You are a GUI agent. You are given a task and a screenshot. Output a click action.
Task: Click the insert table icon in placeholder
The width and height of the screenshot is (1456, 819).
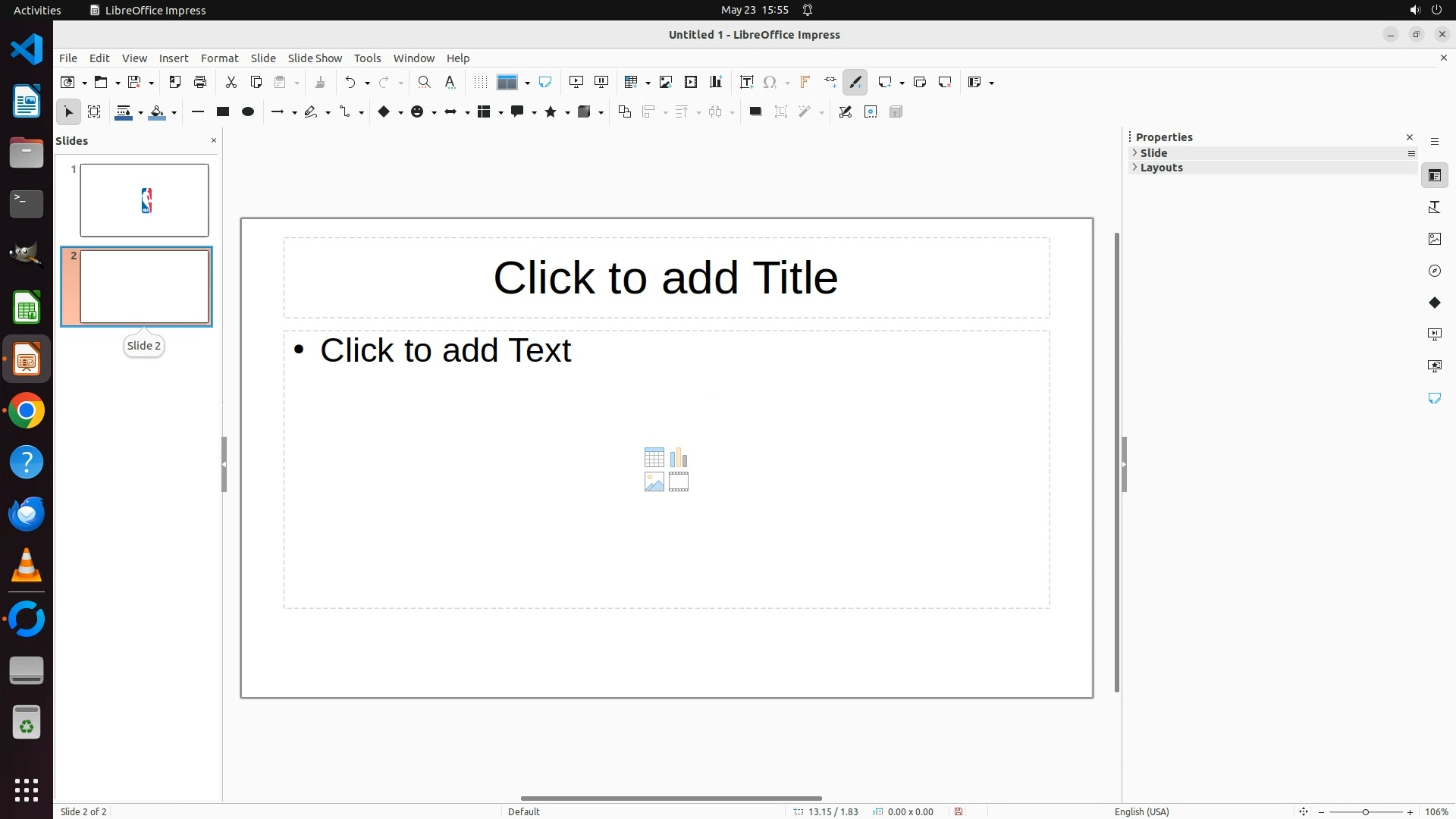pos(654,457)
